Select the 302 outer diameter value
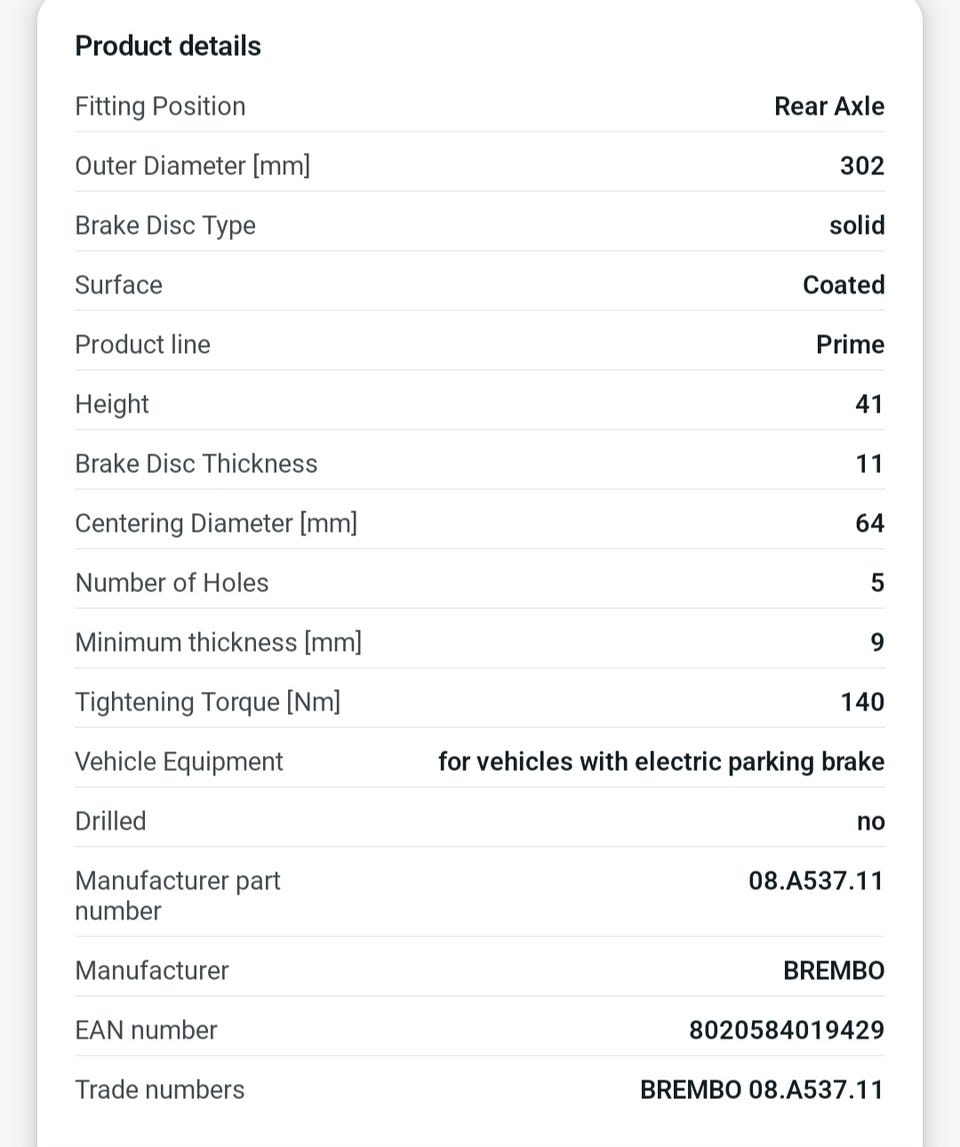This screenshot has height=1147, width=960. 862,165
